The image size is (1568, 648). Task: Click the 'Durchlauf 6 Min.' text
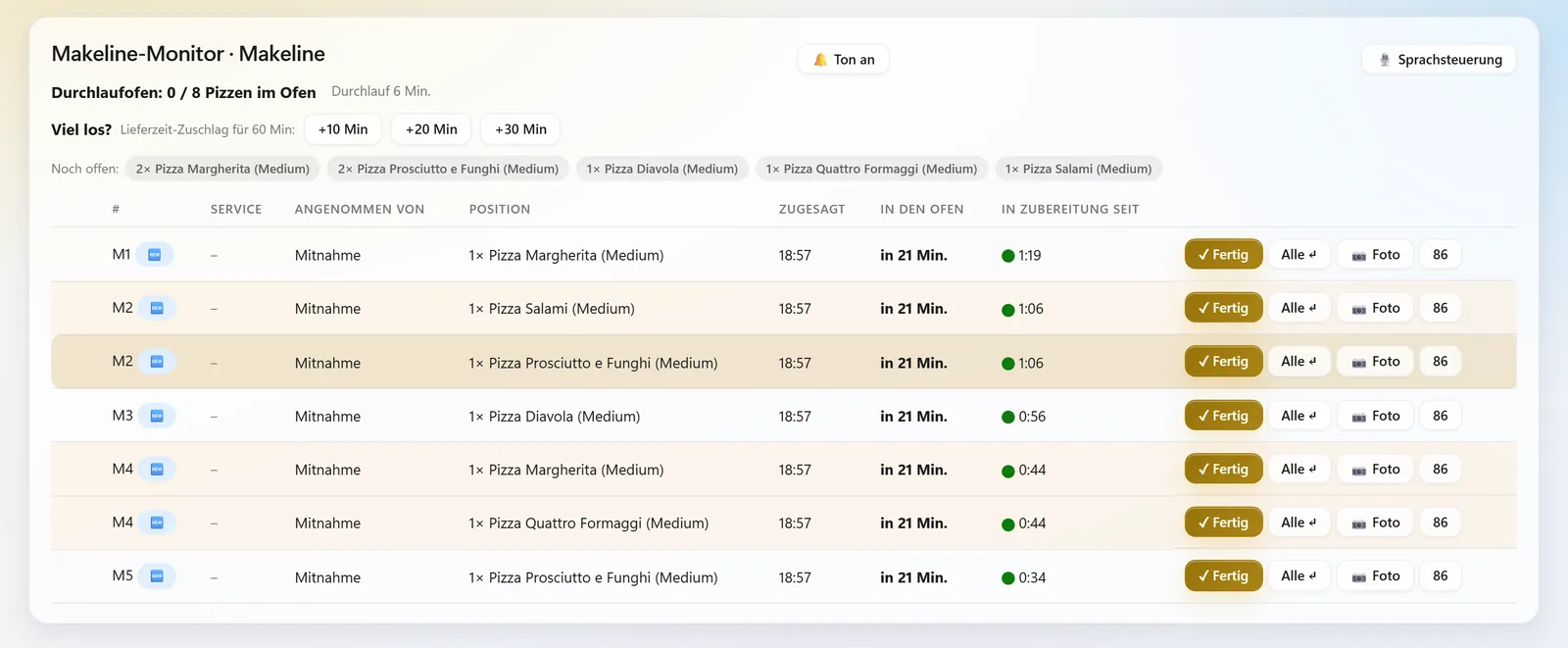381,91
